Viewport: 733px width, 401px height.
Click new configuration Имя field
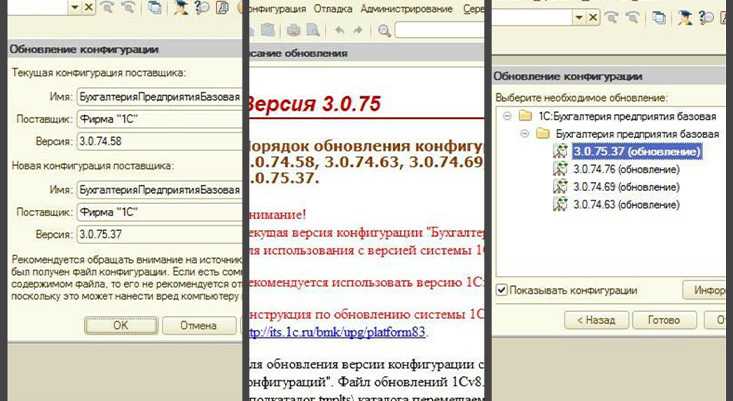point(159,190)
